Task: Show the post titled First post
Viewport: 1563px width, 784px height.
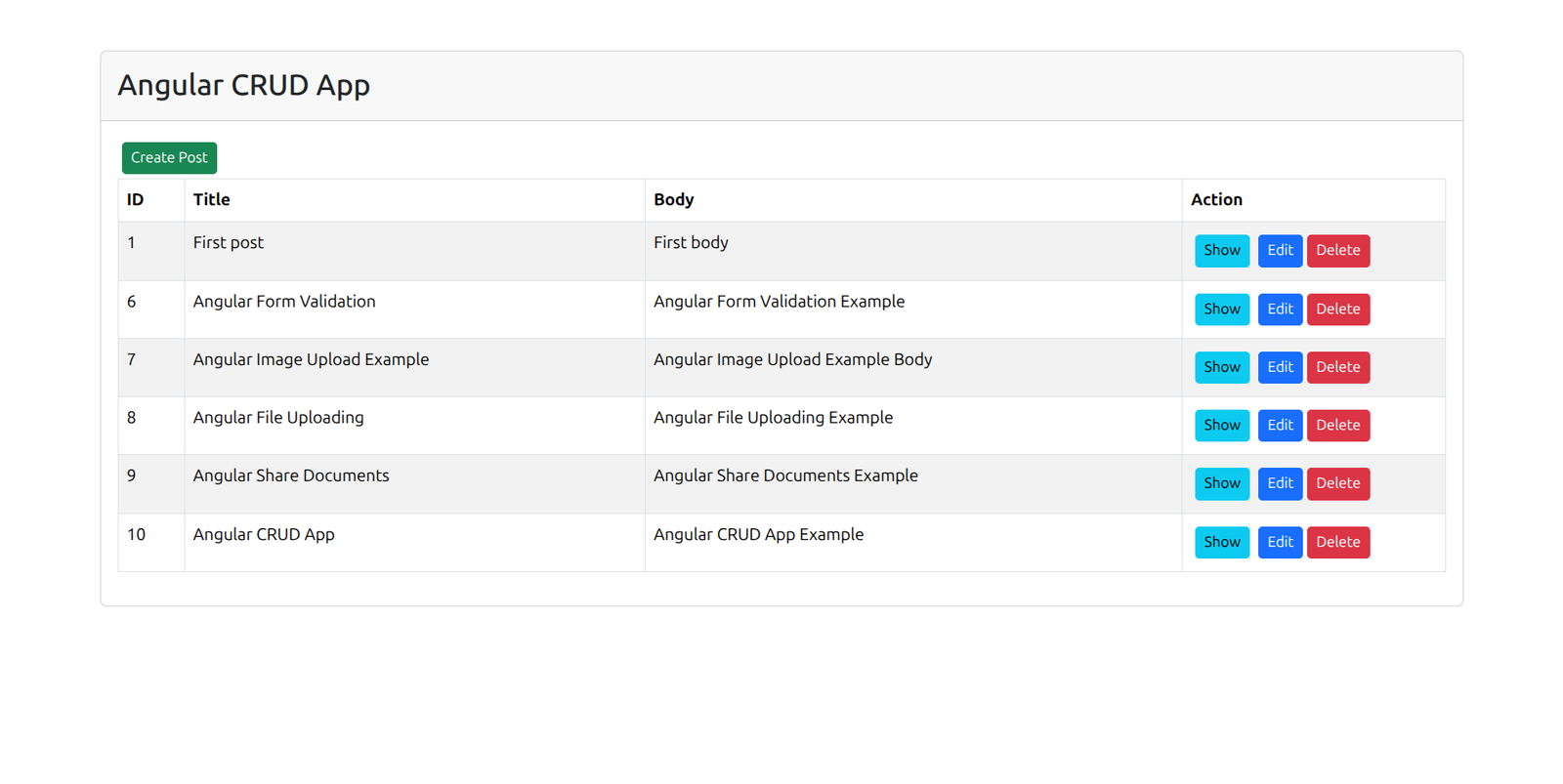Action: tap(1221, 251)
